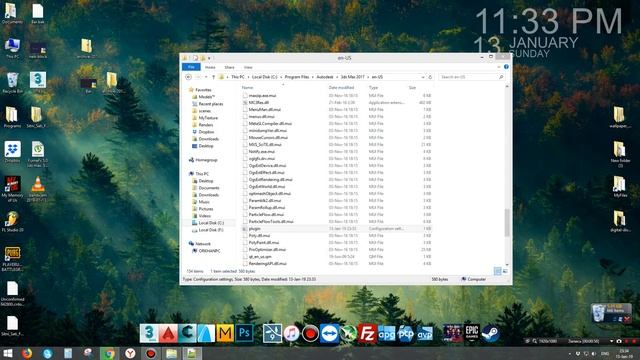Open AutoCAD red A dock icon

tap(168, 333)
